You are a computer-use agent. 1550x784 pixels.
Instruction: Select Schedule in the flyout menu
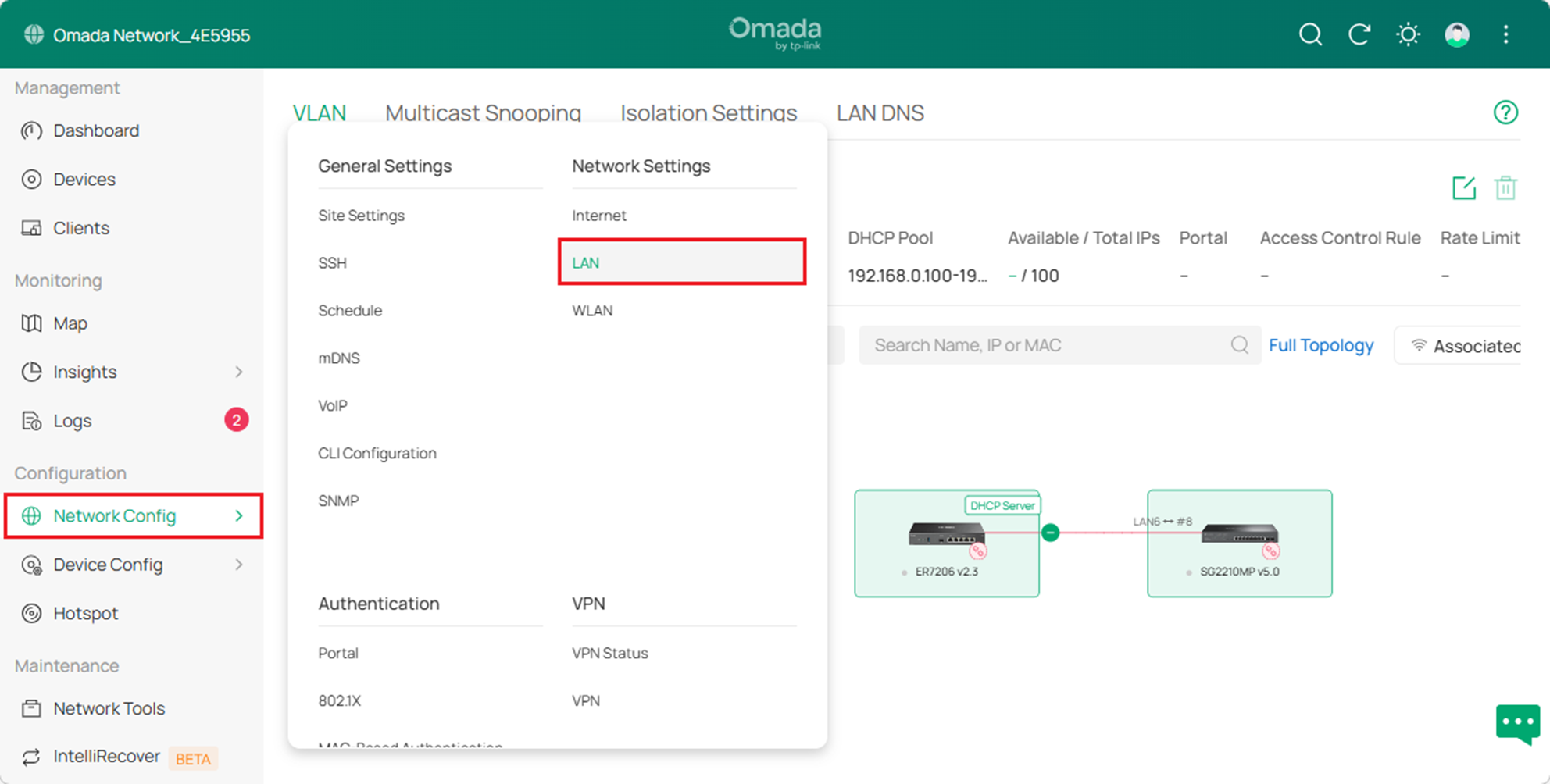(350, 310)
